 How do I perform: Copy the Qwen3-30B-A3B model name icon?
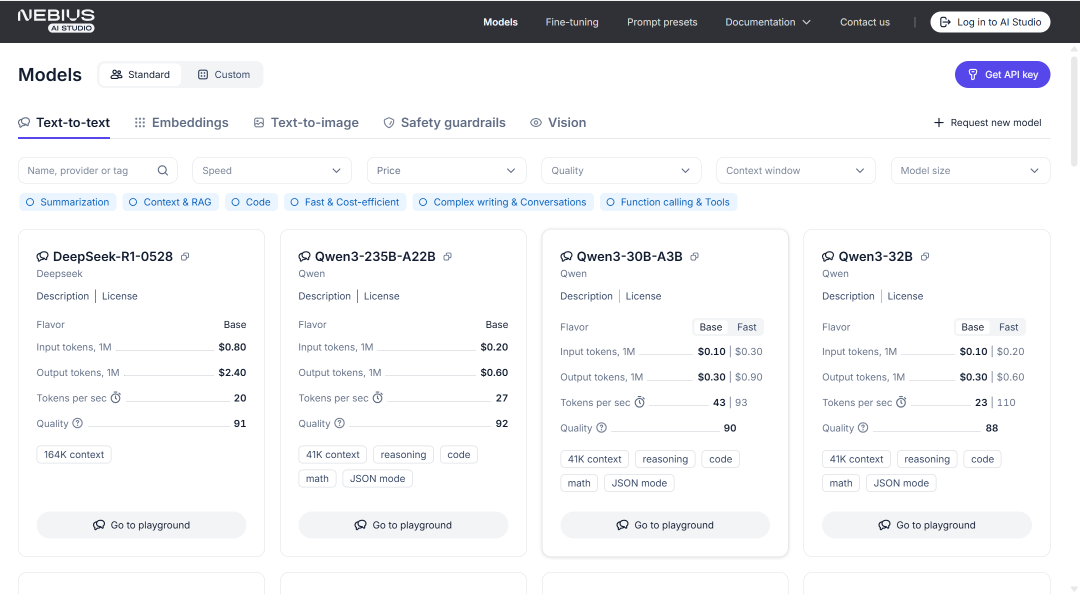pos(694,257)
